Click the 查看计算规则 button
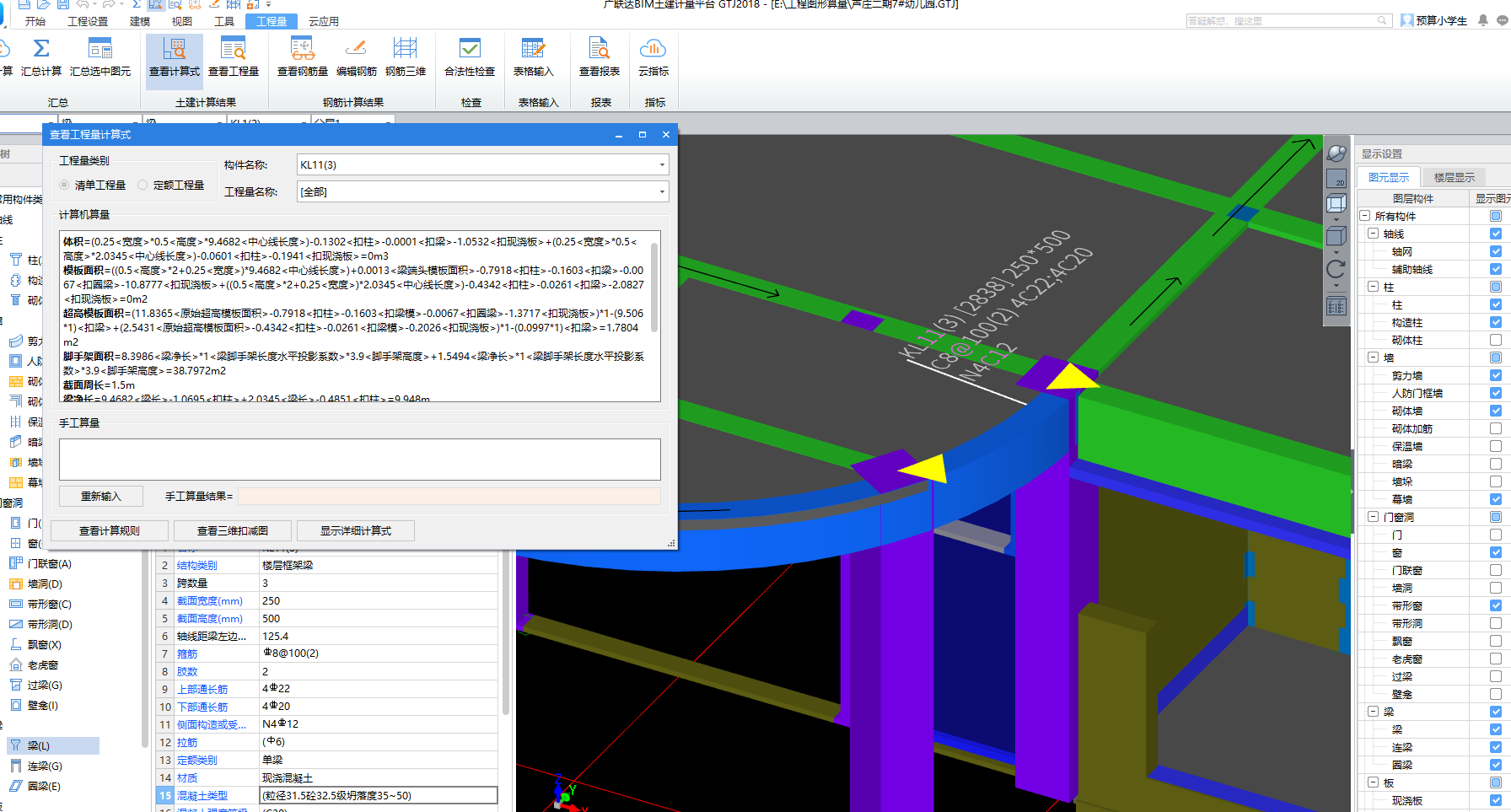The width and height of the screenshot is (1511, 812). 110,530
